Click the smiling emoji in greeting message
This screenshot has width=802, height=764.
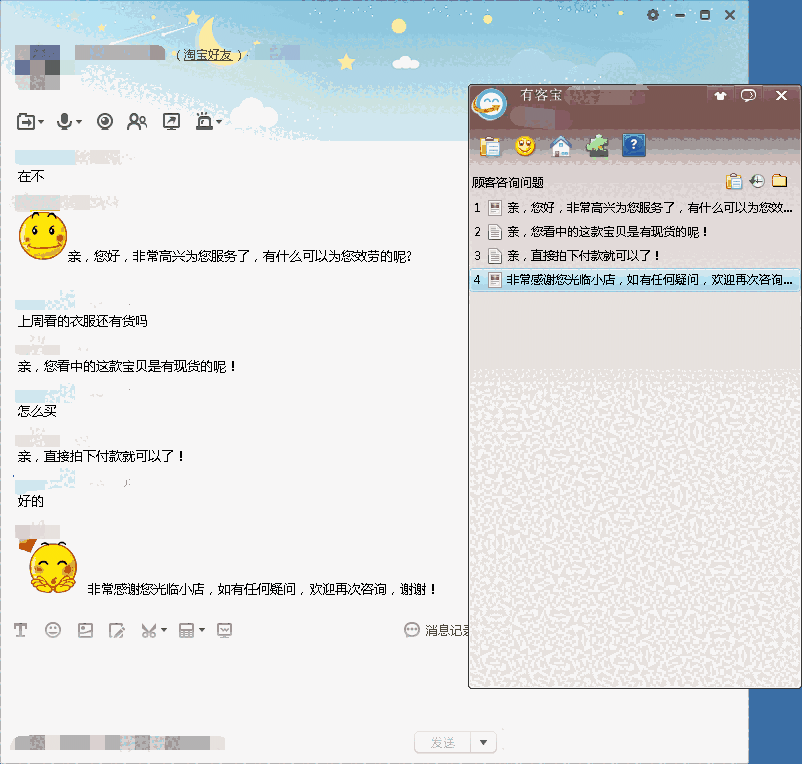[x=43, y=236]
